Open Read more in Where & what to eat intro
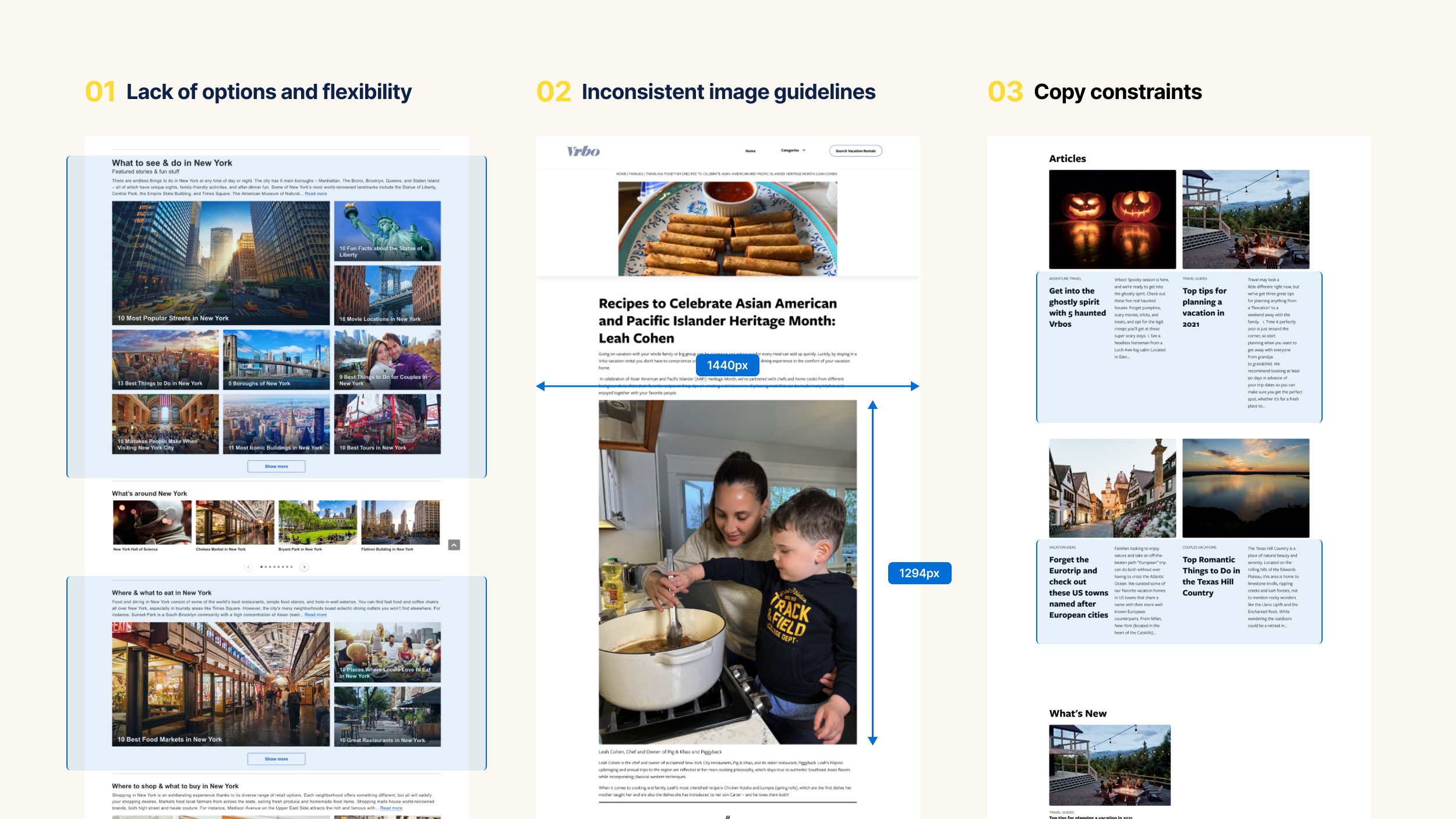The height and width of the screenshot is (819, 1456). pyautogui.click(x=316, y=615)
